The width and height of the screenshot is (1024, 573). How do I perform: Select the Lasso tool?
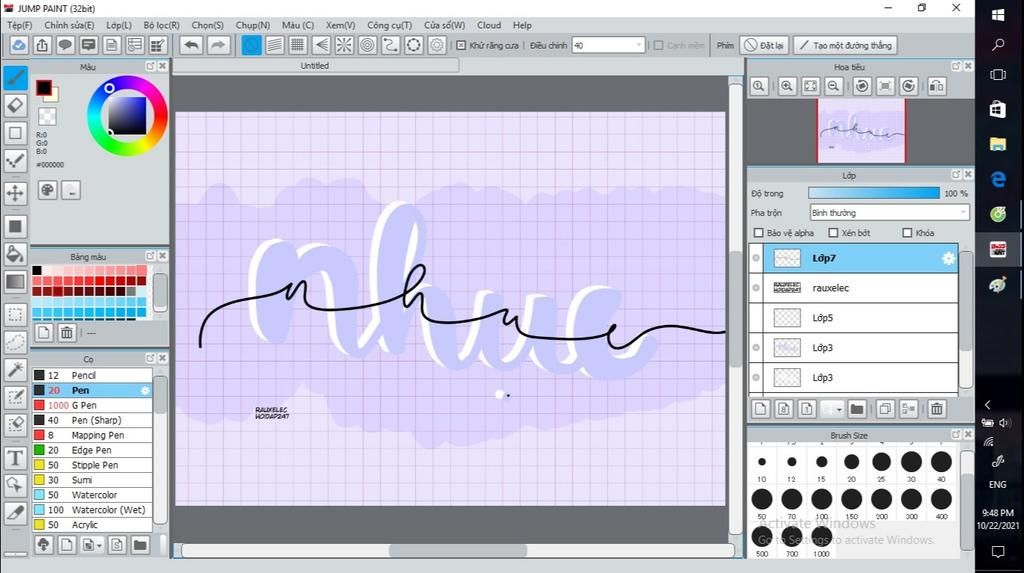tap(15, 342)
